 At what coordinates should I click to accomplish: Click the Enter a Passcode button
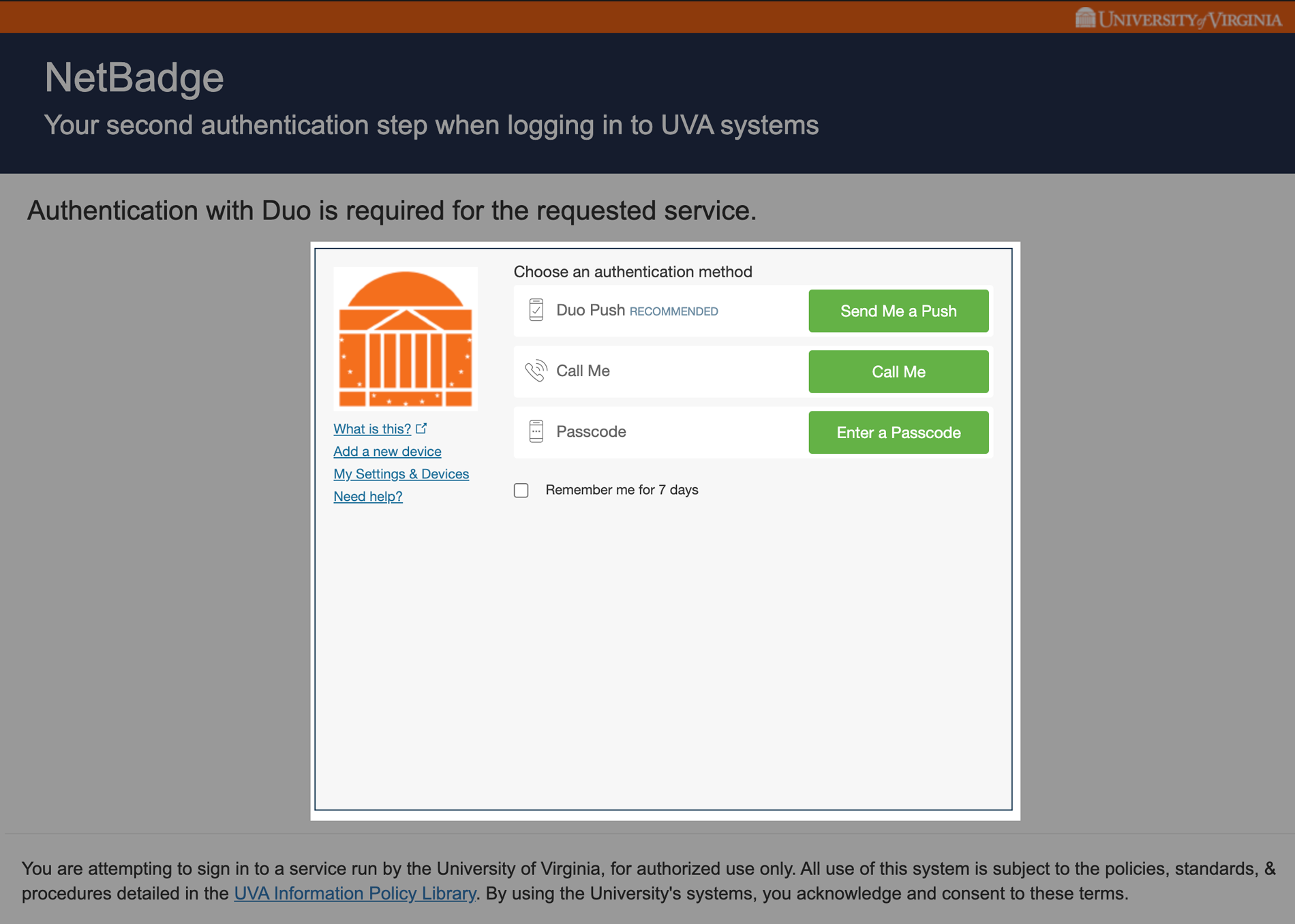tap(898, 432)
